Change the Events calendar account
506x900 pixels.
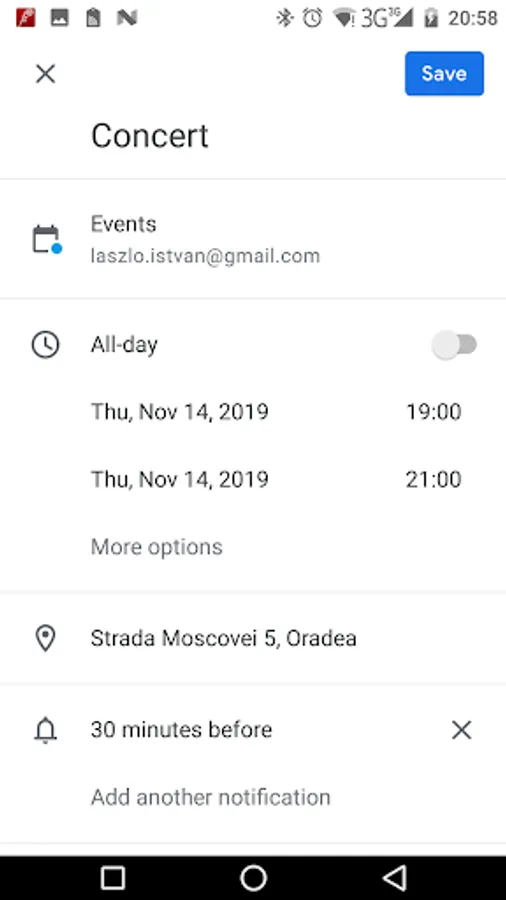(253, 239)
